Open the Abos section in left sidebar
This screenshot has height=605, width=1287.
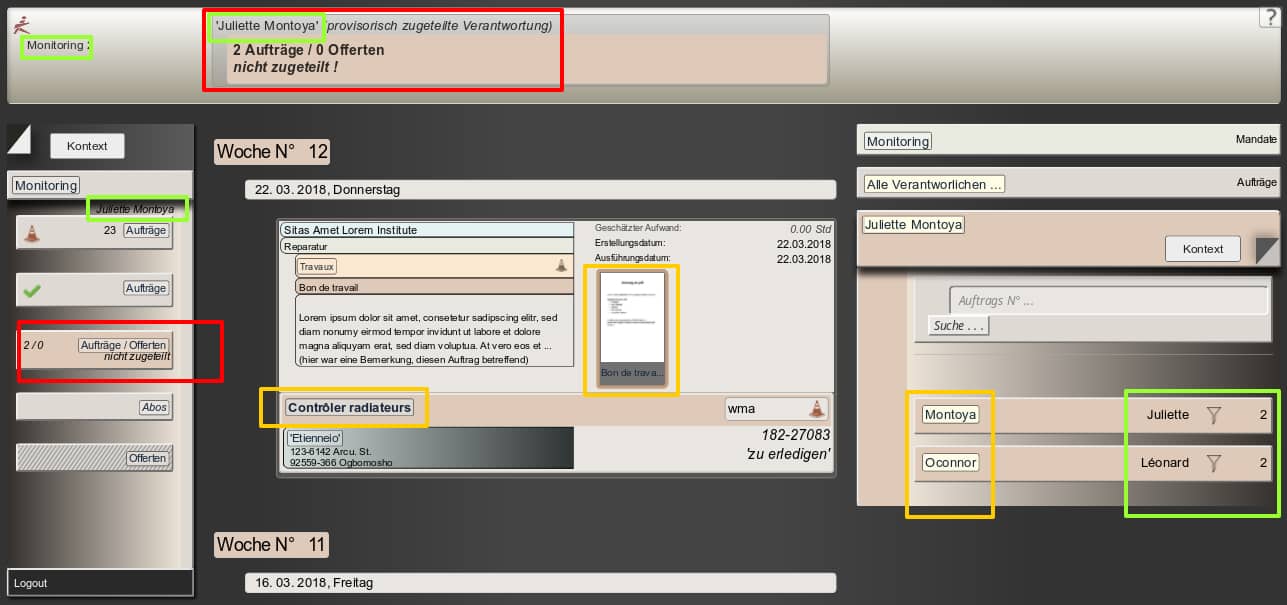tap(154, 407)
